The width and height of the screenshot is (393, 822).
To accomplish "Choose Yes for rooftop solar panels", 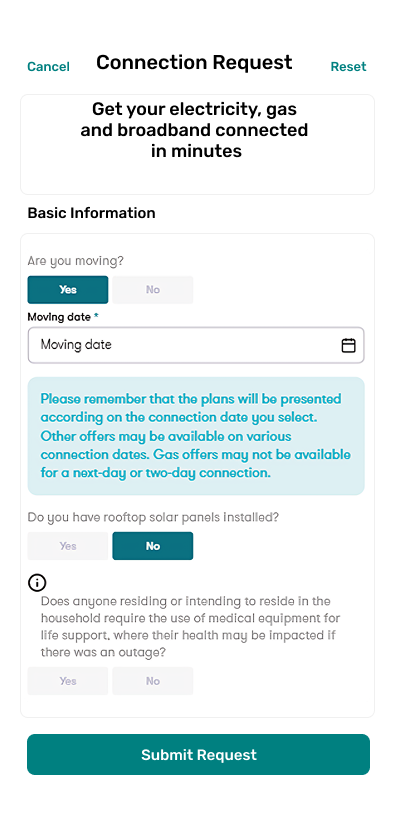I will point(68,546).
